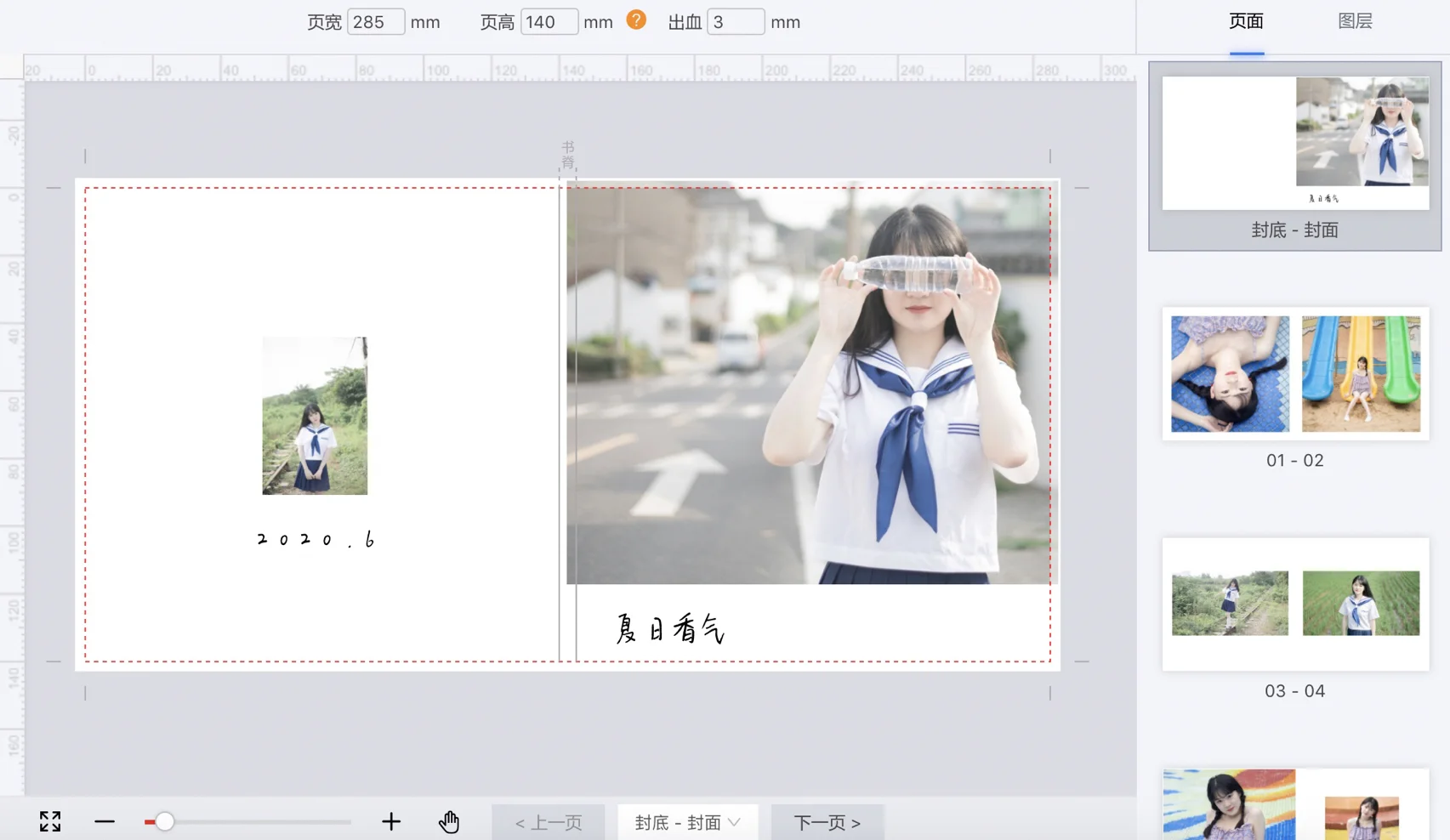Image resolution: width=1450 pixels, height=840 pixels.
Task: Click the zoom in plus icon
Action: [391, 821]
